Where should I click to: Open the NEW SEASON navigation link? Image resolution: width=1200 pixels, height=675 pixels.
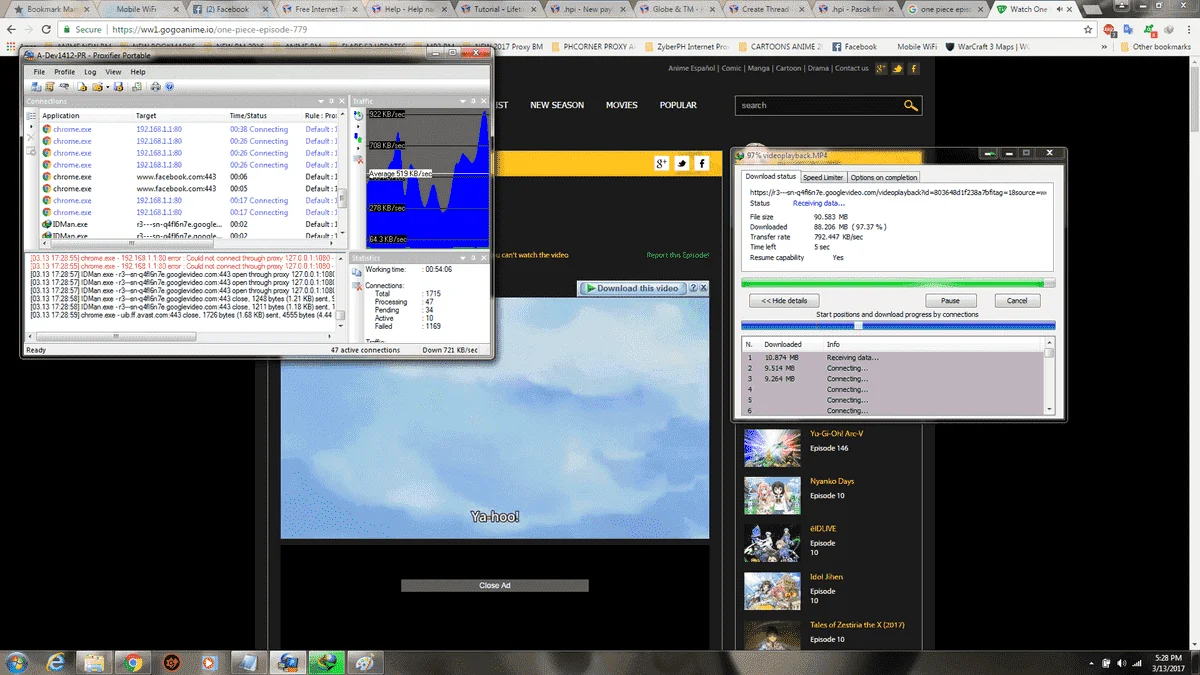click(x=557, y=105)
